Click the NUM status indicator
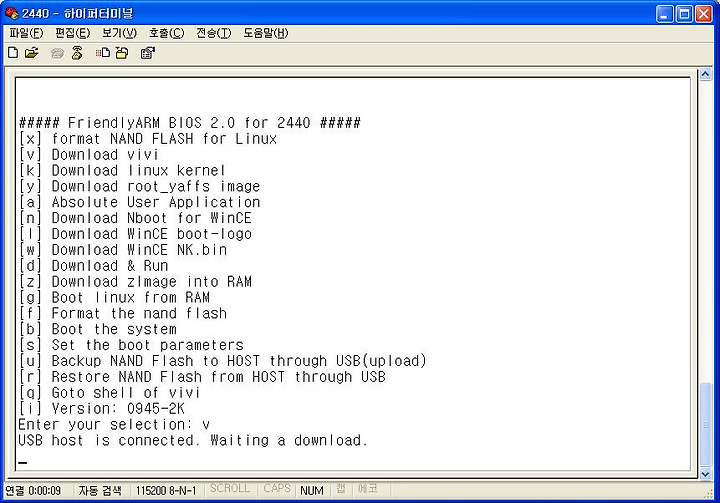 [x=312, y=491]
